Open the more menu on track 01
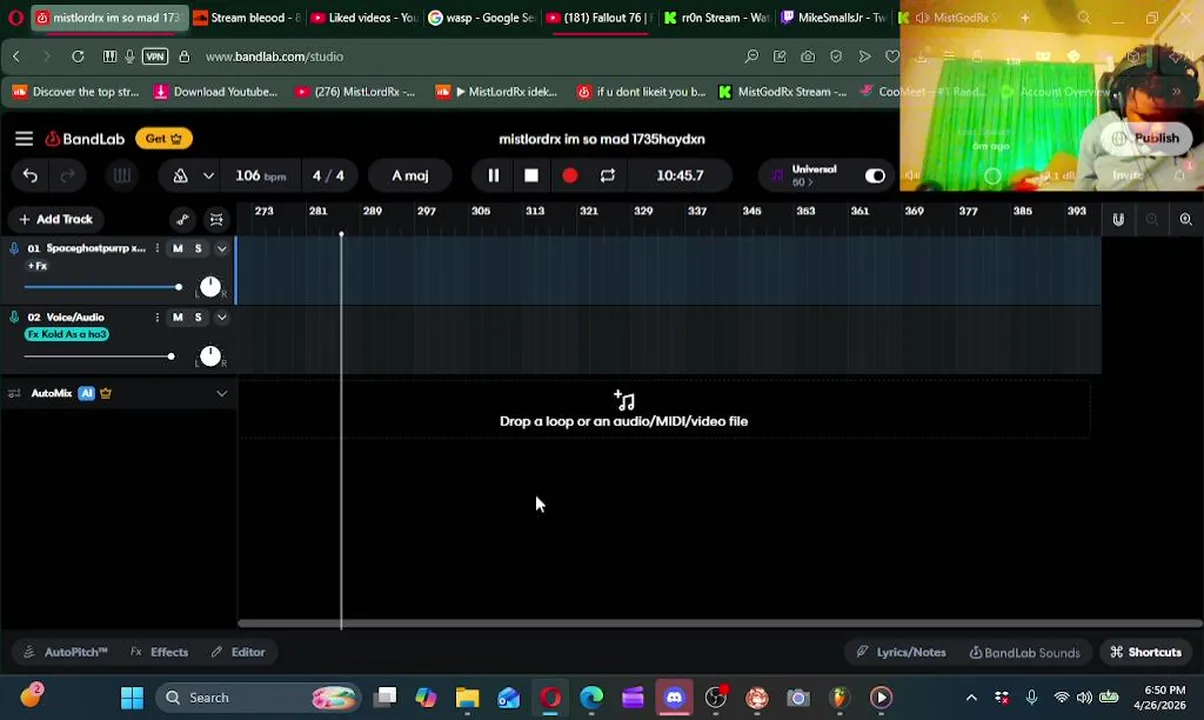 point(157,248)
